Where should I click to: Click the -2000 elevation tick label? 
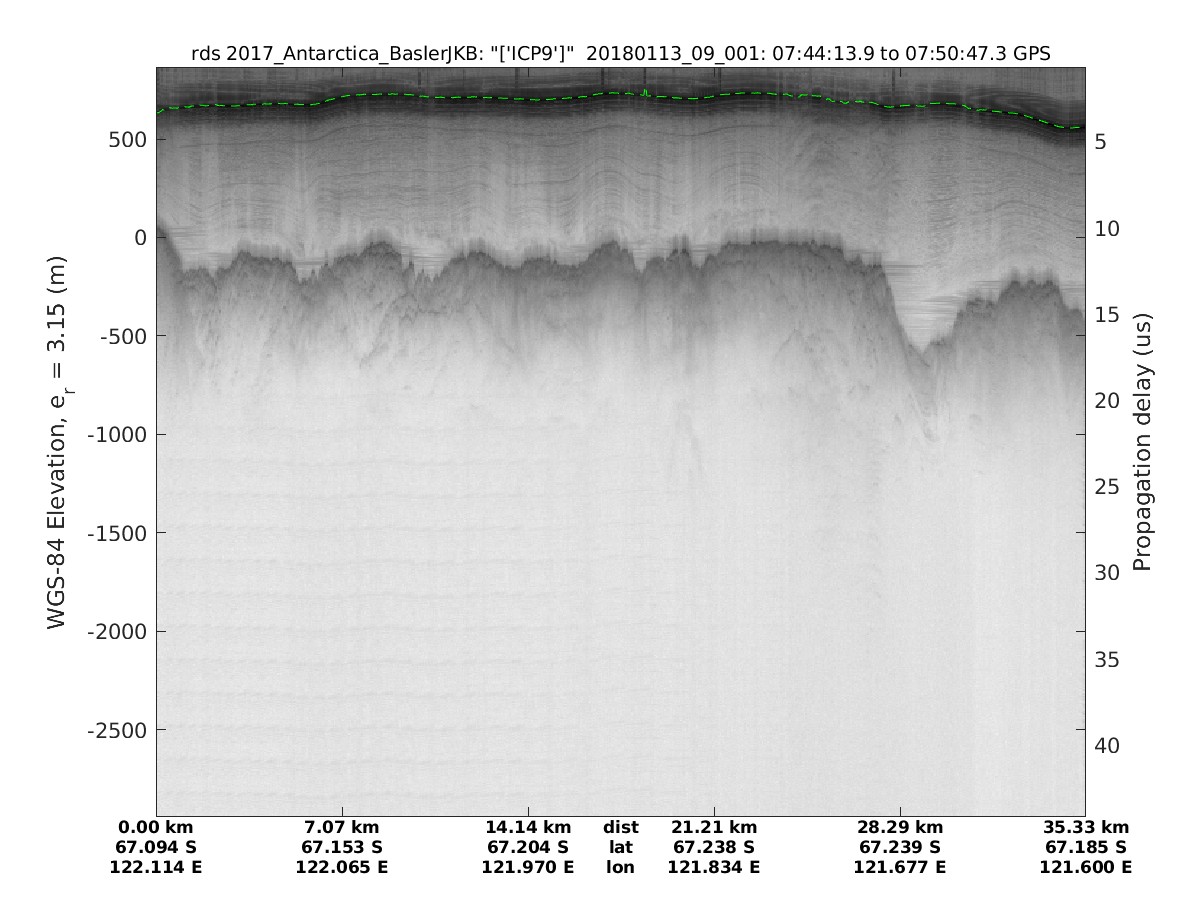tap(116, 631)
